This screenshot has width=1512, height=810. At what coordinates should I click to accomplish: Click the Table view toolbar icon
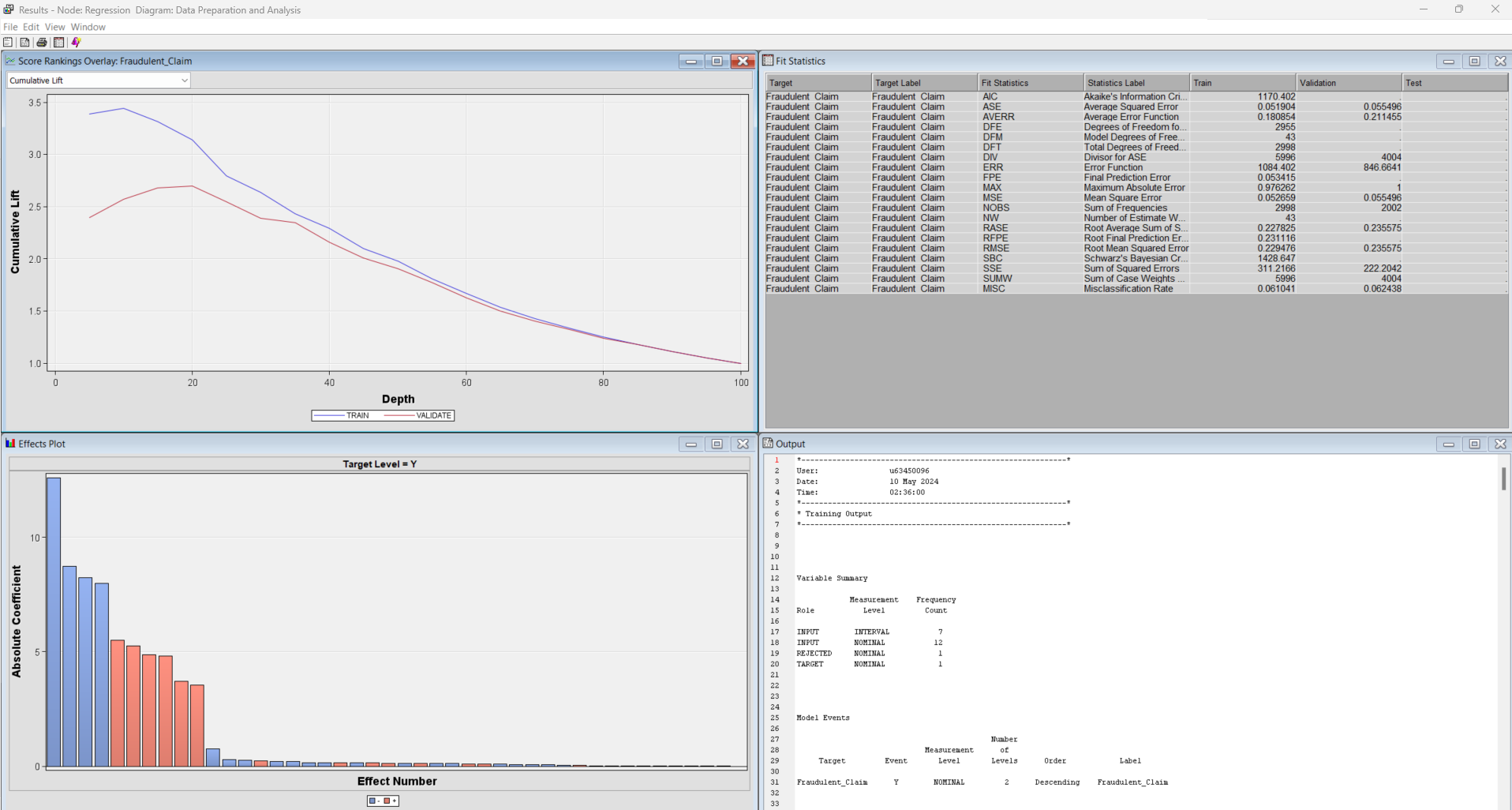(x=58, y=42)
